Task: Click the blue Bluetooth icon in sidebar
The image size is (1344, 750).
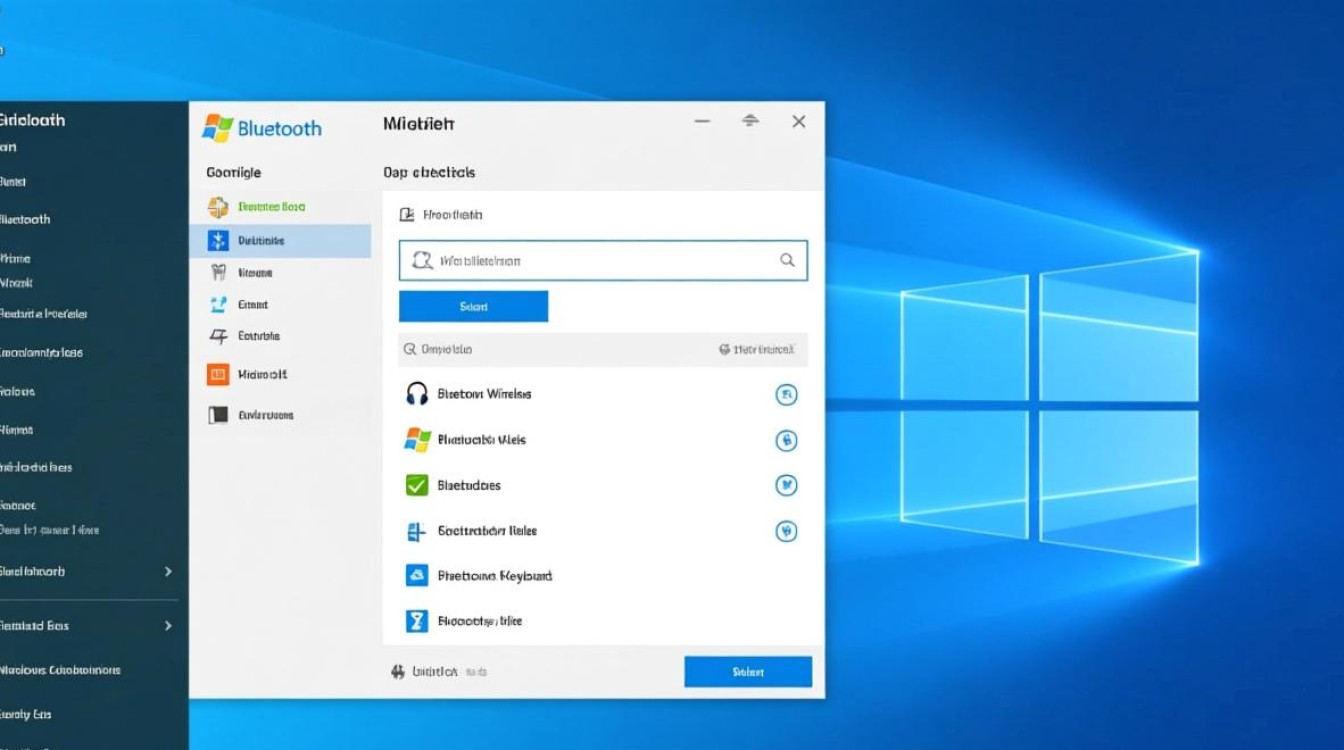Action: (x=218, y=241)
